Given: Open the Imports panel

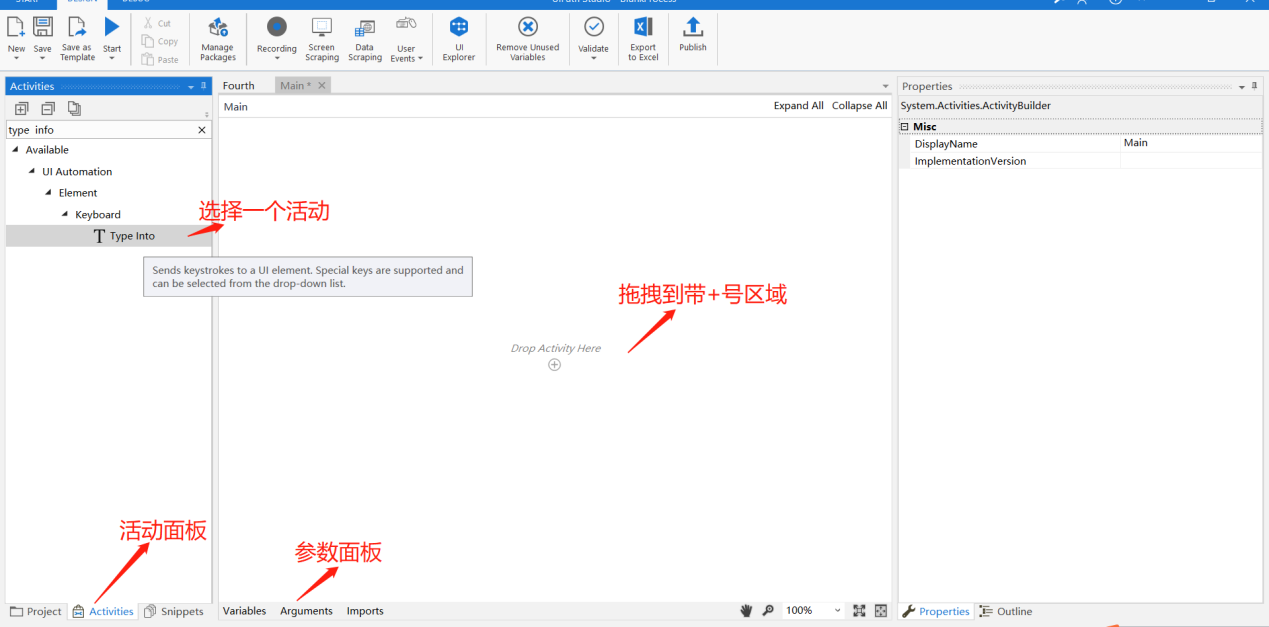Looking at the screenshot, I should pyautogui.click(x=365, y=611).
